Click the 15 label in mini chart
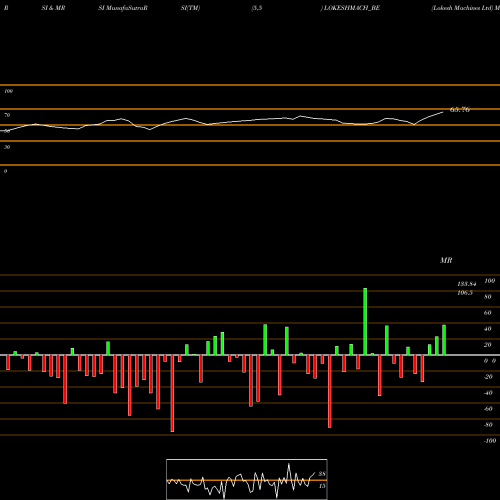Image resolution: width=500 pixels, height=500 pixels. pyautogui.click(x=322, y=486)
